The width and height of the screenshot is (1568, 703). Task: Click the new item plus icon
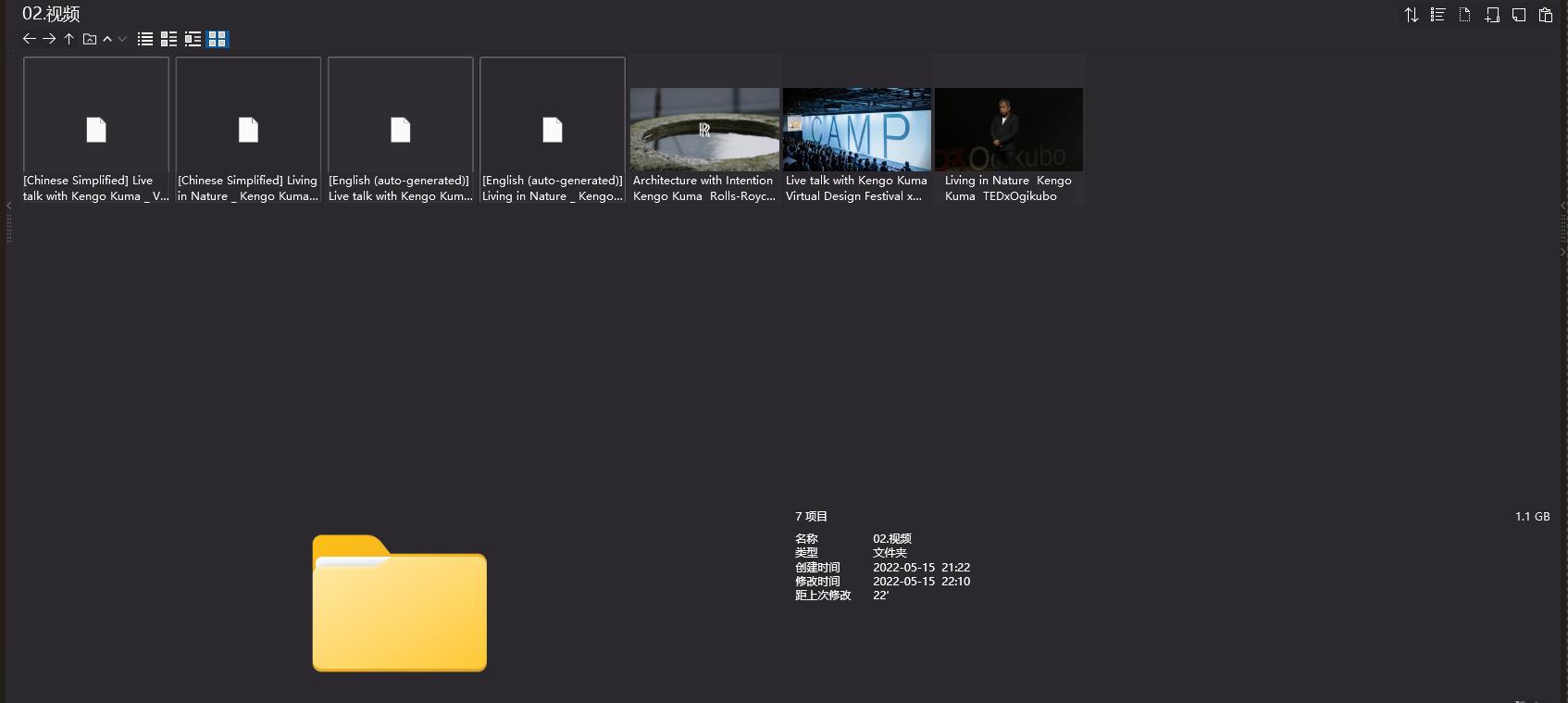tap(1492, 15)
